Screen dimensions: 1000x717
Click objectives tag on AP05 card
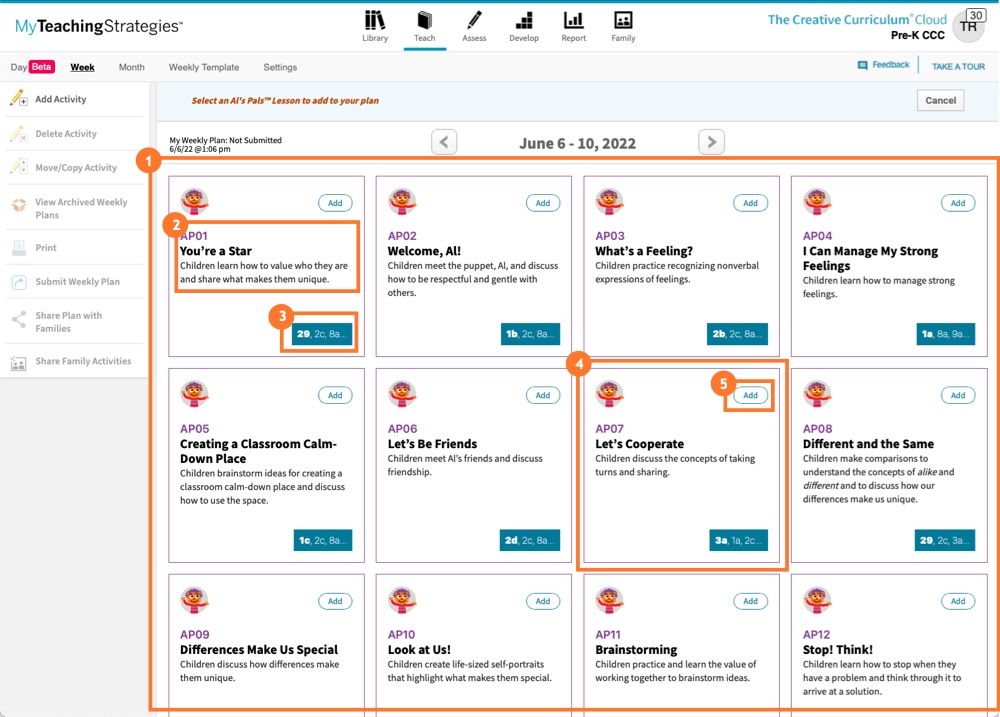323,541
